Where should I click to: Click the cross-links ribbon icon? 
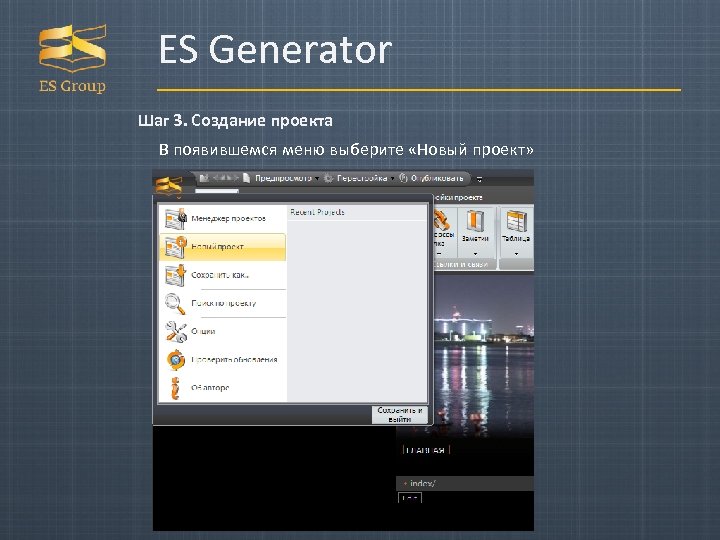point(441,220)
